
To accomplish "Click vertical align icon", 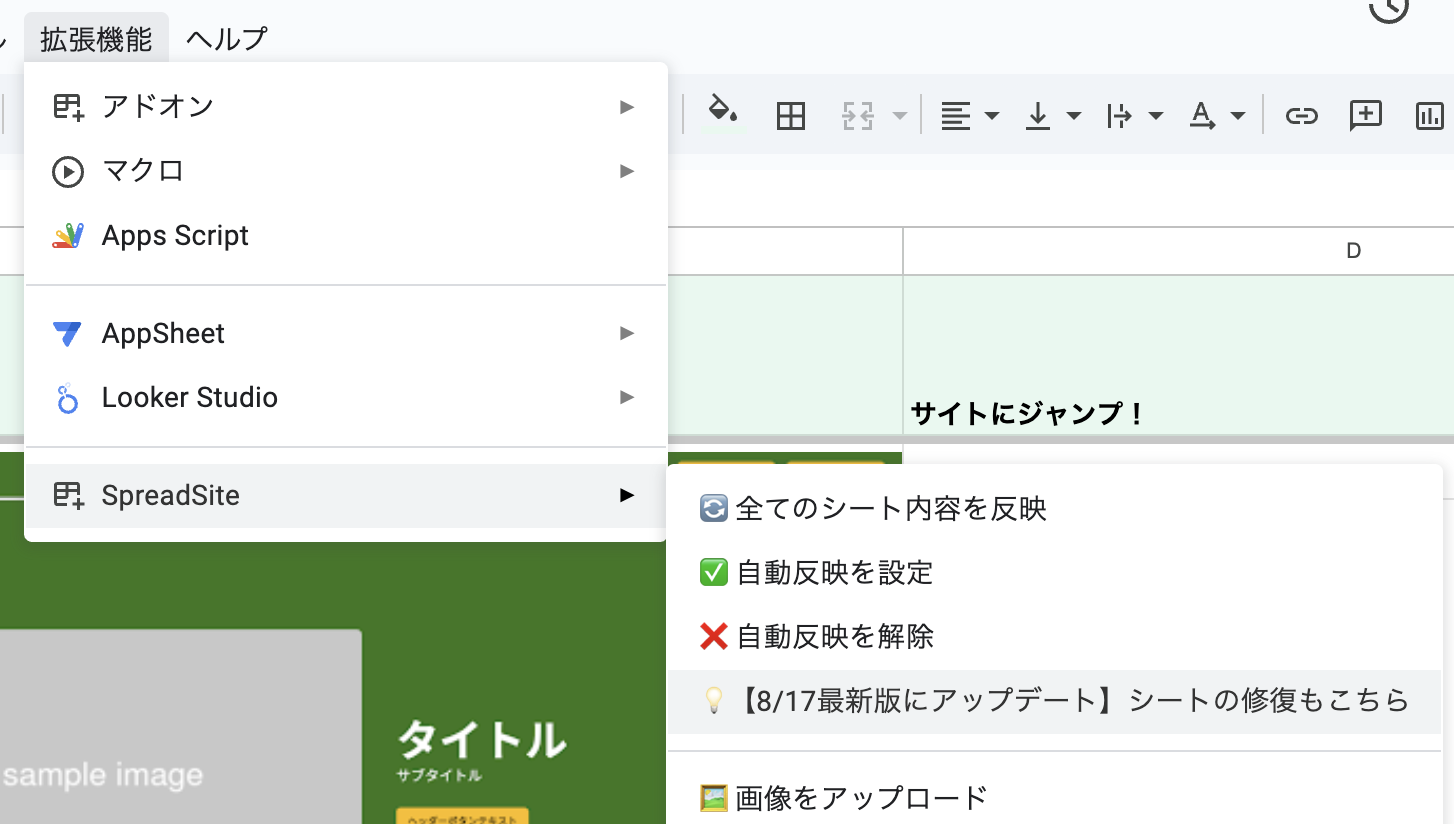I will tap(1038, 116).
